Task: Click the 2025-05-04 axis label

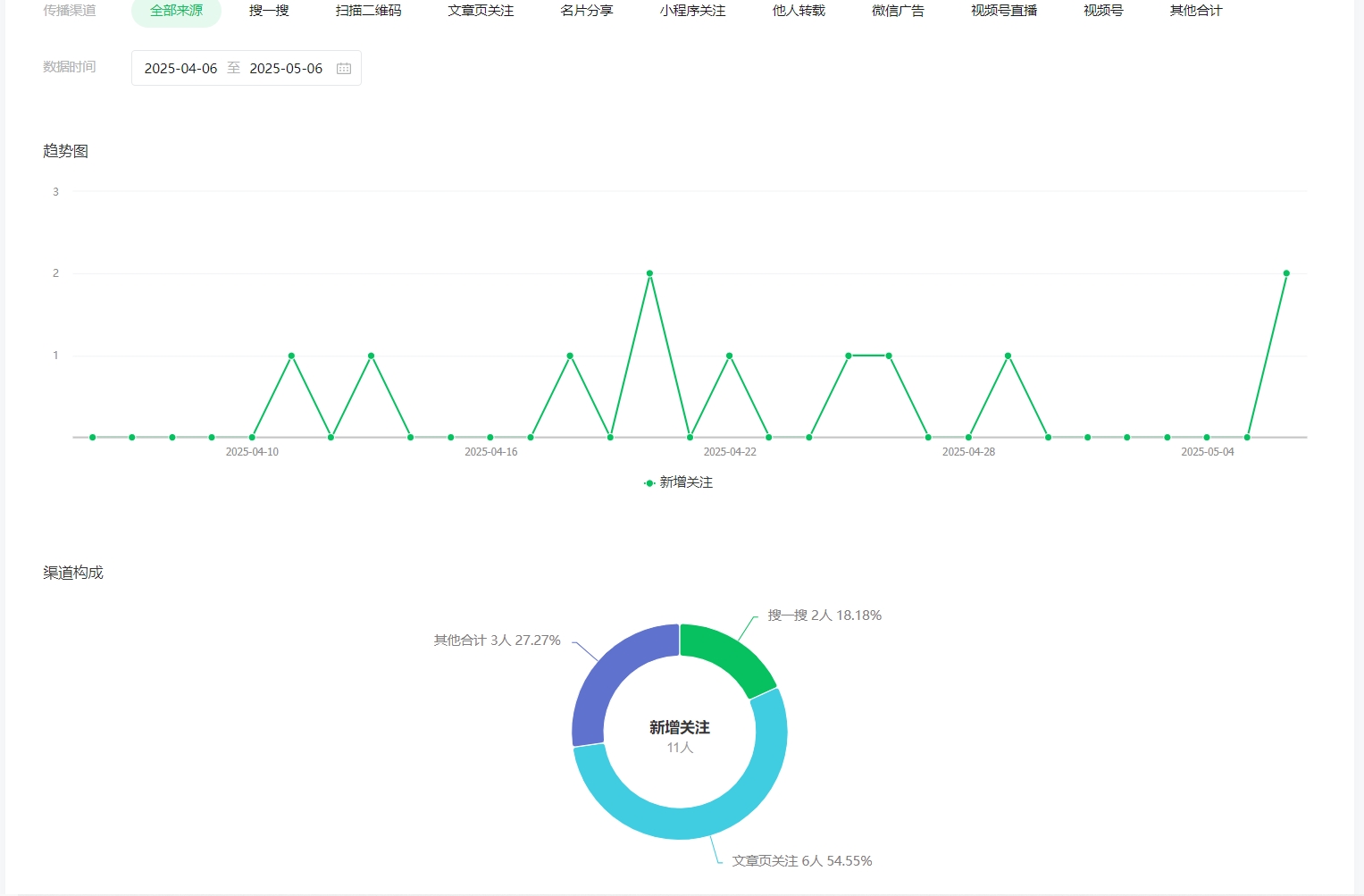Action: pyautogui.click(x=1208, y=452)
